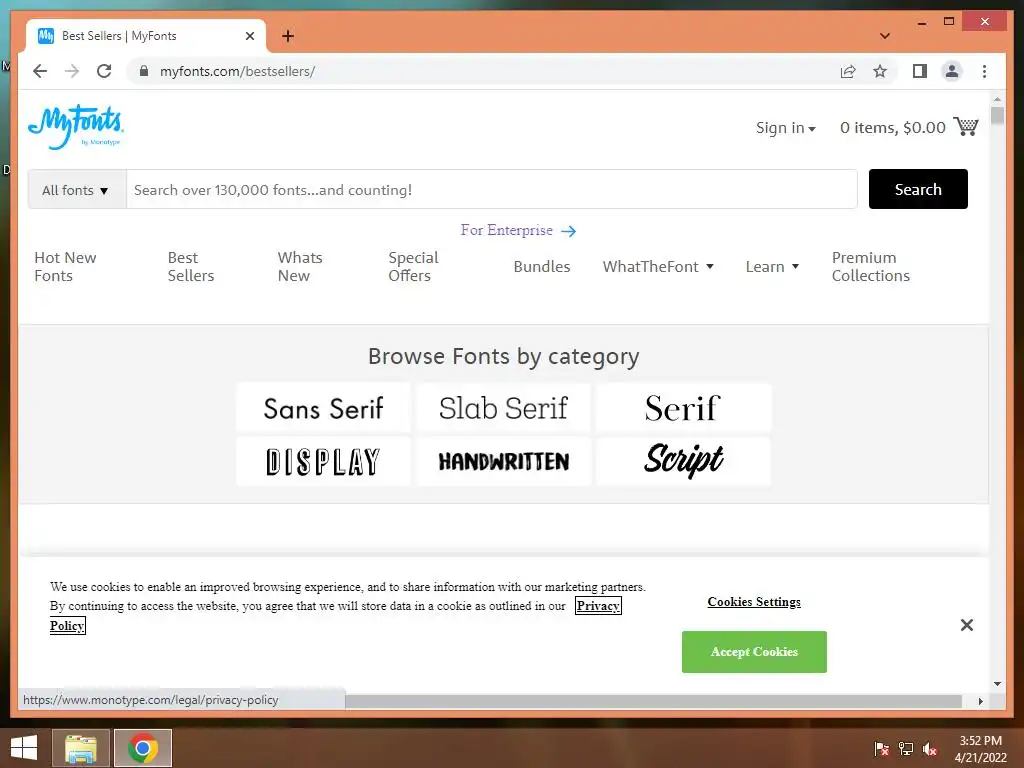Screen dimensions: 1024x768
Task: Click the muted volume tray icon
Action: click(929, 749)
